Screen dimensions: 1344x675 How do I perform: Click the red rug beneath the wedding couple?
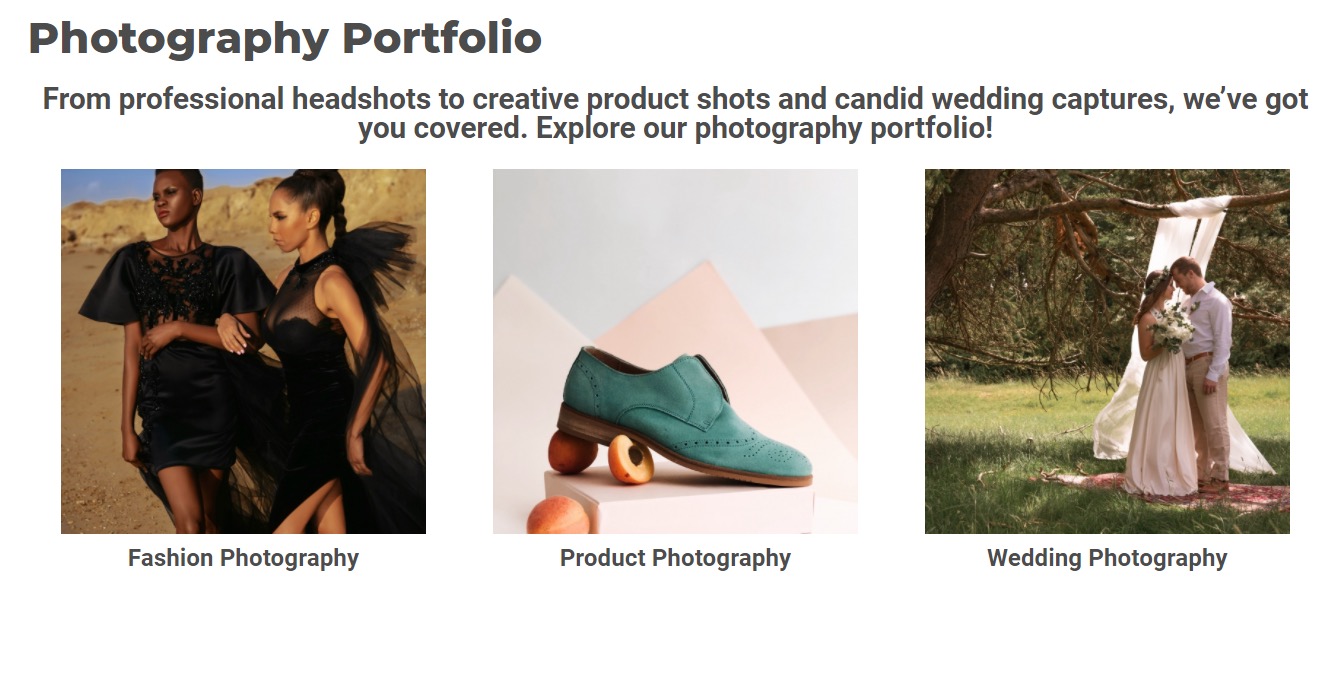1170,492
